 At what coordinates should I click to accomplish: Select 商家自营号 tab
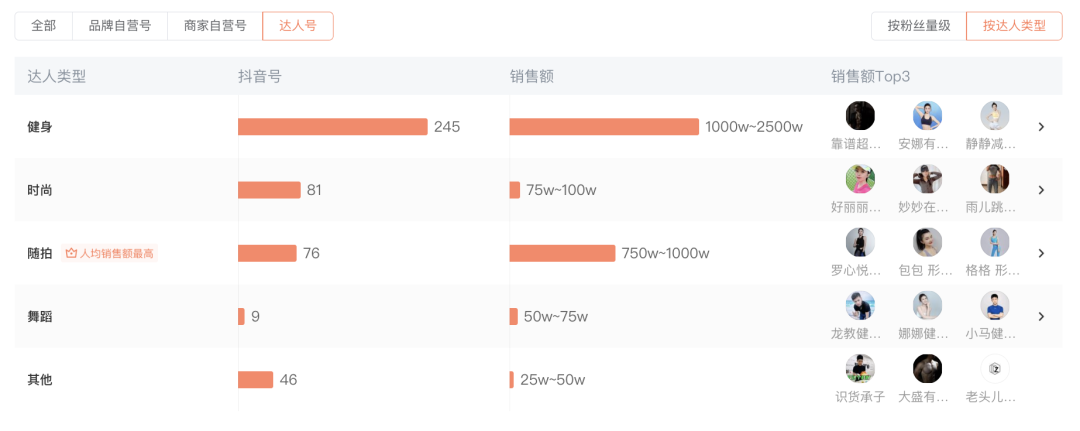[x=215, y=26]
